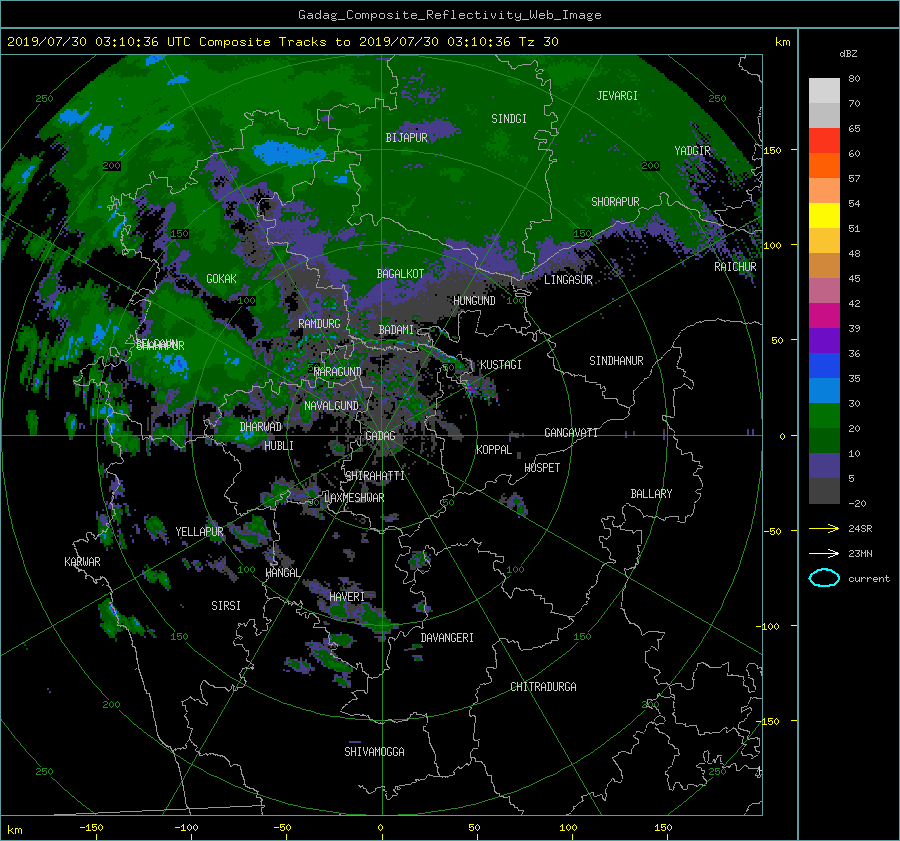
Task: Click the 150 tick on right km axis
Action: pos(772,150)
